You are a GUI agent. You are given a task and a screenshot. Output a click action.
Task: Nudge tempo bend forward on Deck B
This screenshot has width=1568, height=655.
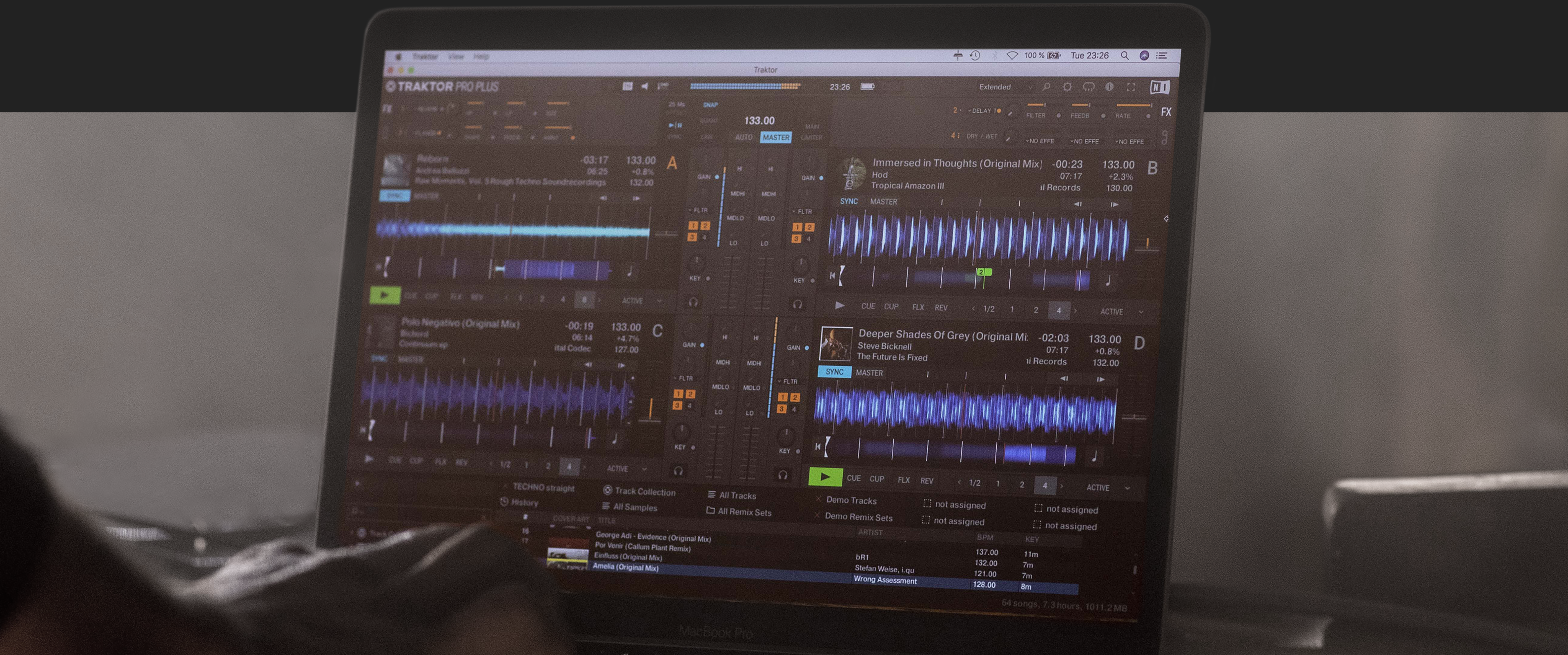1114,205
